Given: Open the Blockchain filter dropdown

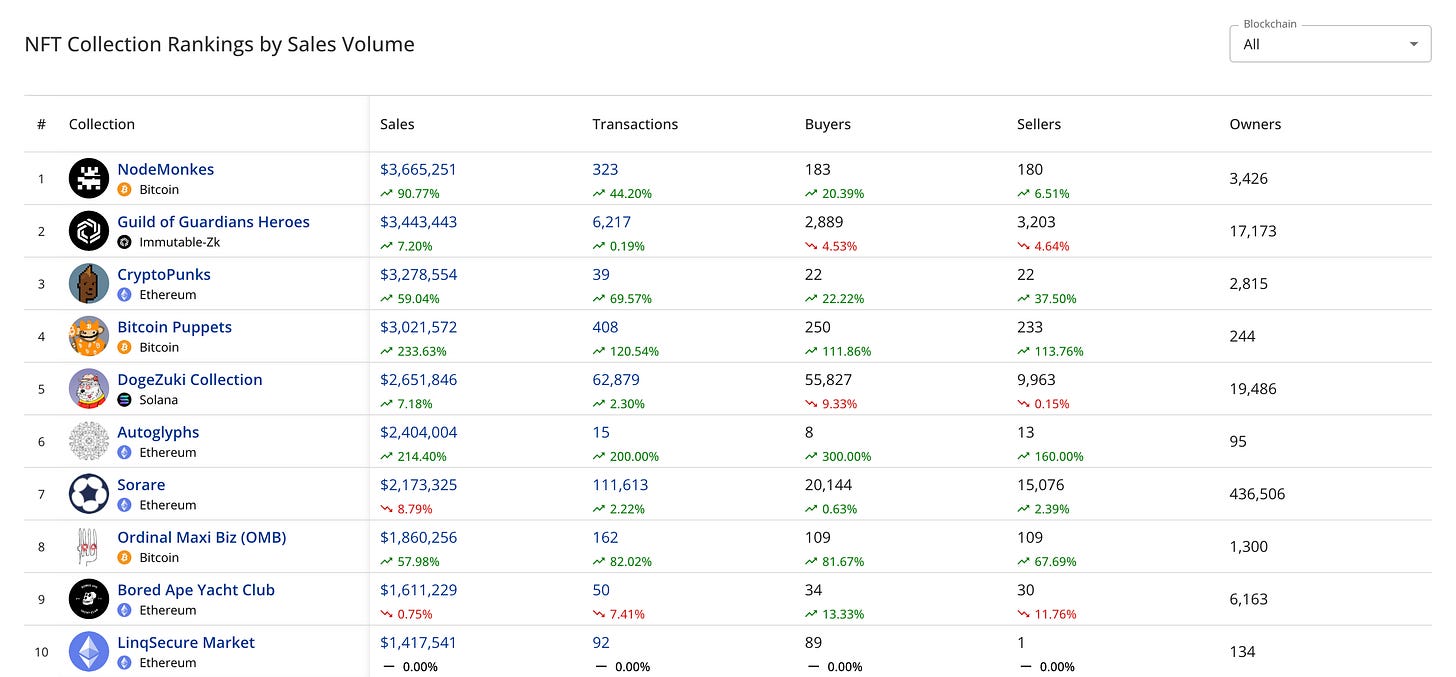Looking at the screenshot, I should pos(1330,44).
